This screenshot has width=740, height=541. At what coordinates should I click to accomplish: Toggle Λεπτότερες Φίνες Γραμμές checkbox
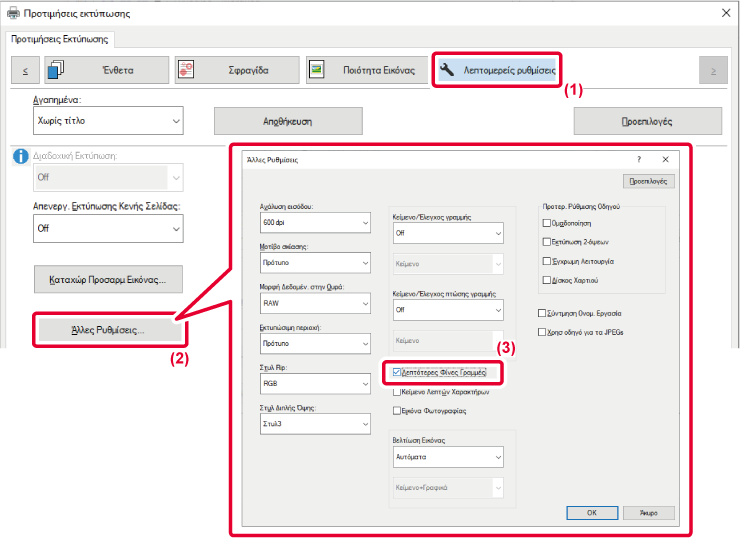coord(397,372)
